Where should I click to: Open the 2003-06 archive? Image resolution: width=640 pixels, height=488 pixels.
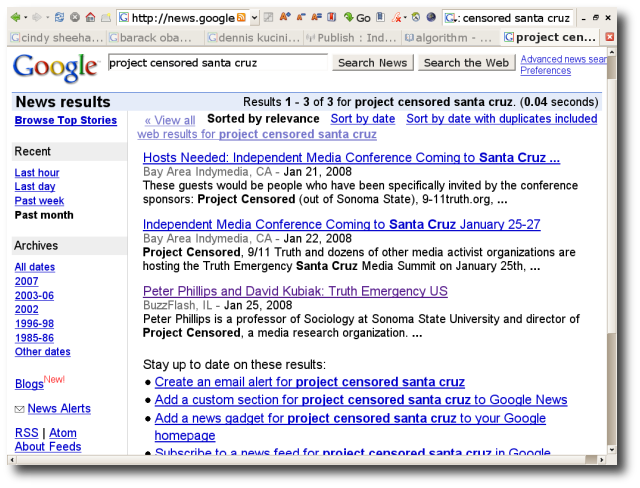(34, 295)
